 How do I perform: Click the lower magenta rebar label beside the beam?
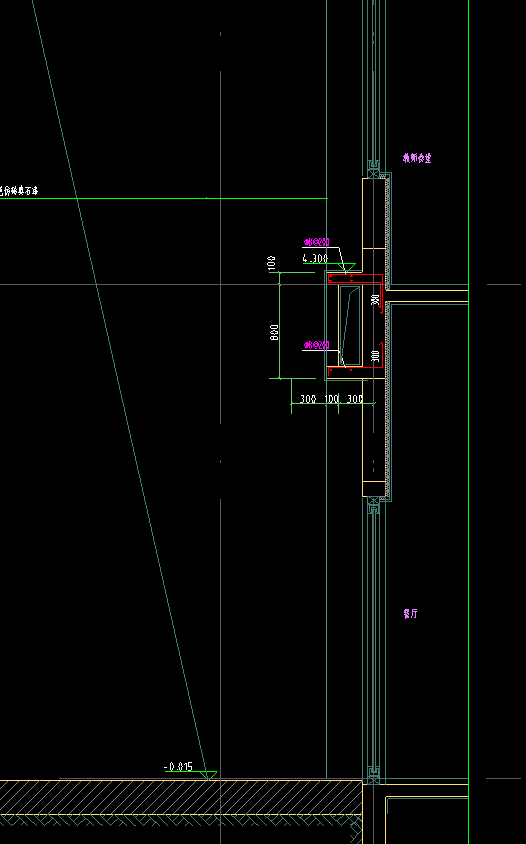click(317, 345)
